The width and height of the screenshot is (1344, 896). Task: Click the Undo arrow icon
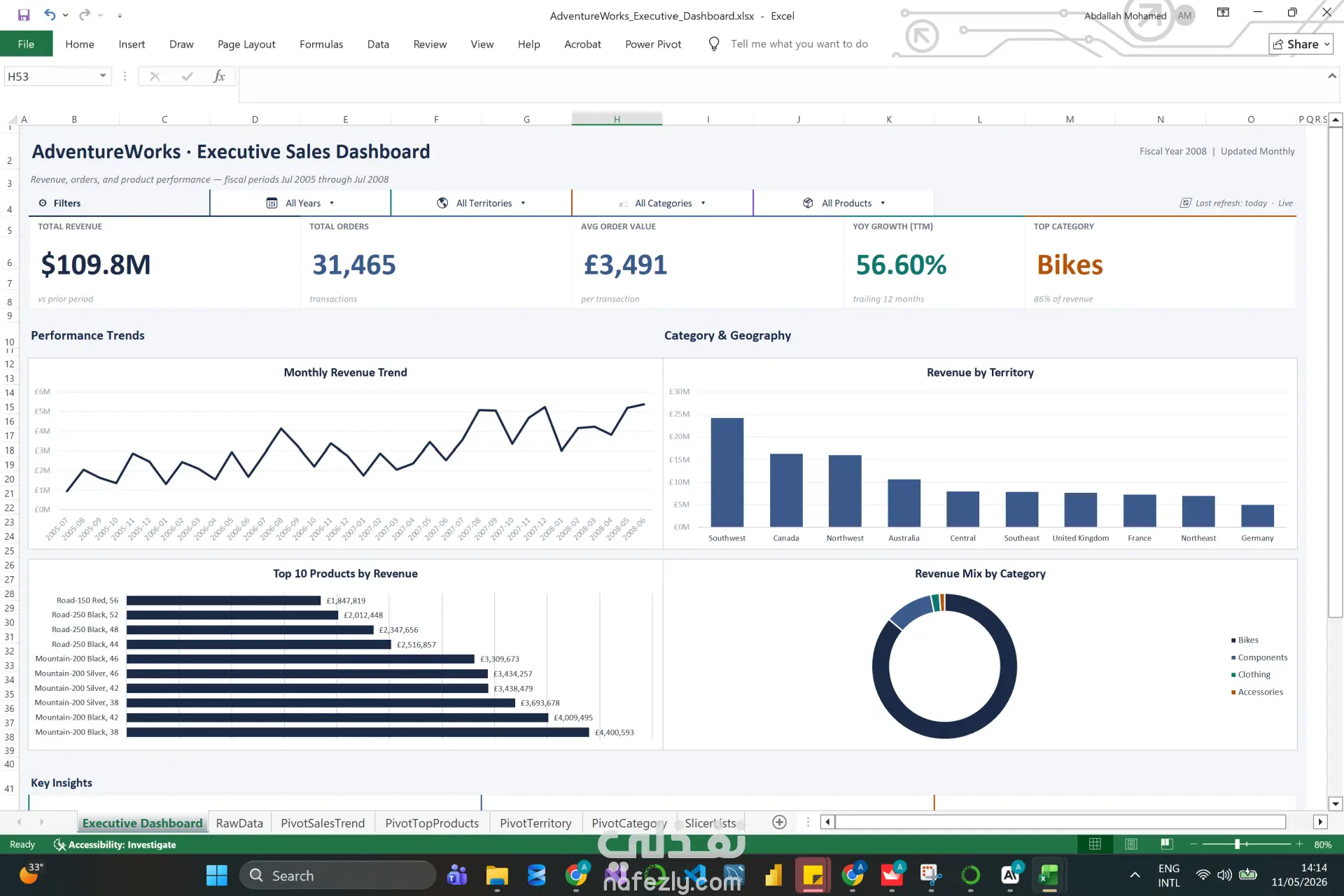click(x=50, y=15)
